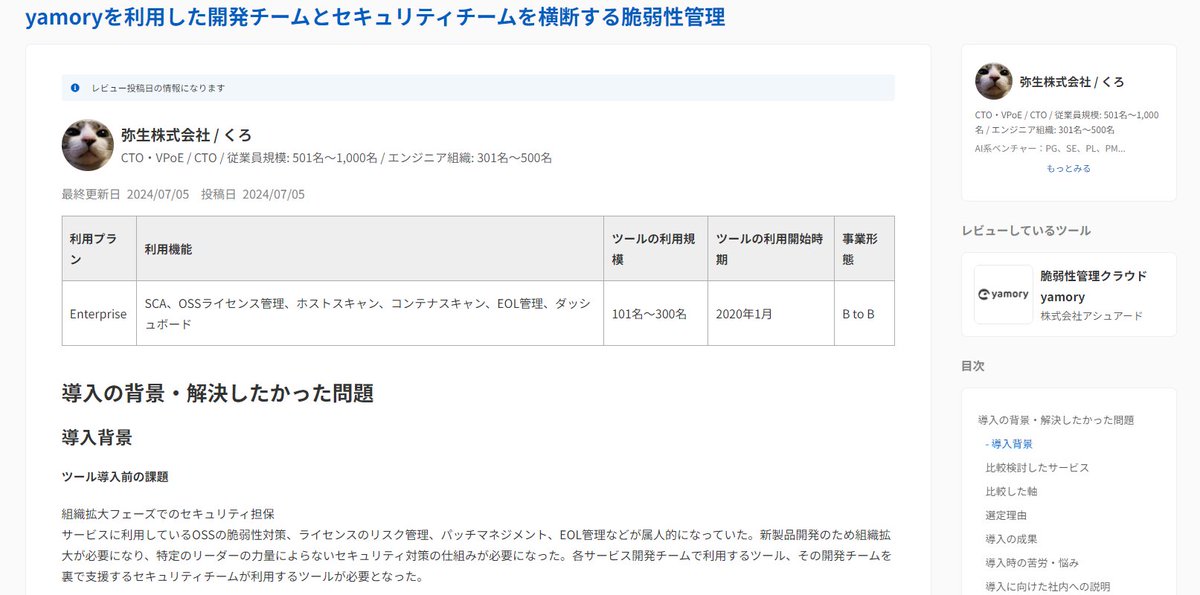Click the Enterprise plan cell
Viewport: 1200px width, 595px height.
click(x=98, y=314)
